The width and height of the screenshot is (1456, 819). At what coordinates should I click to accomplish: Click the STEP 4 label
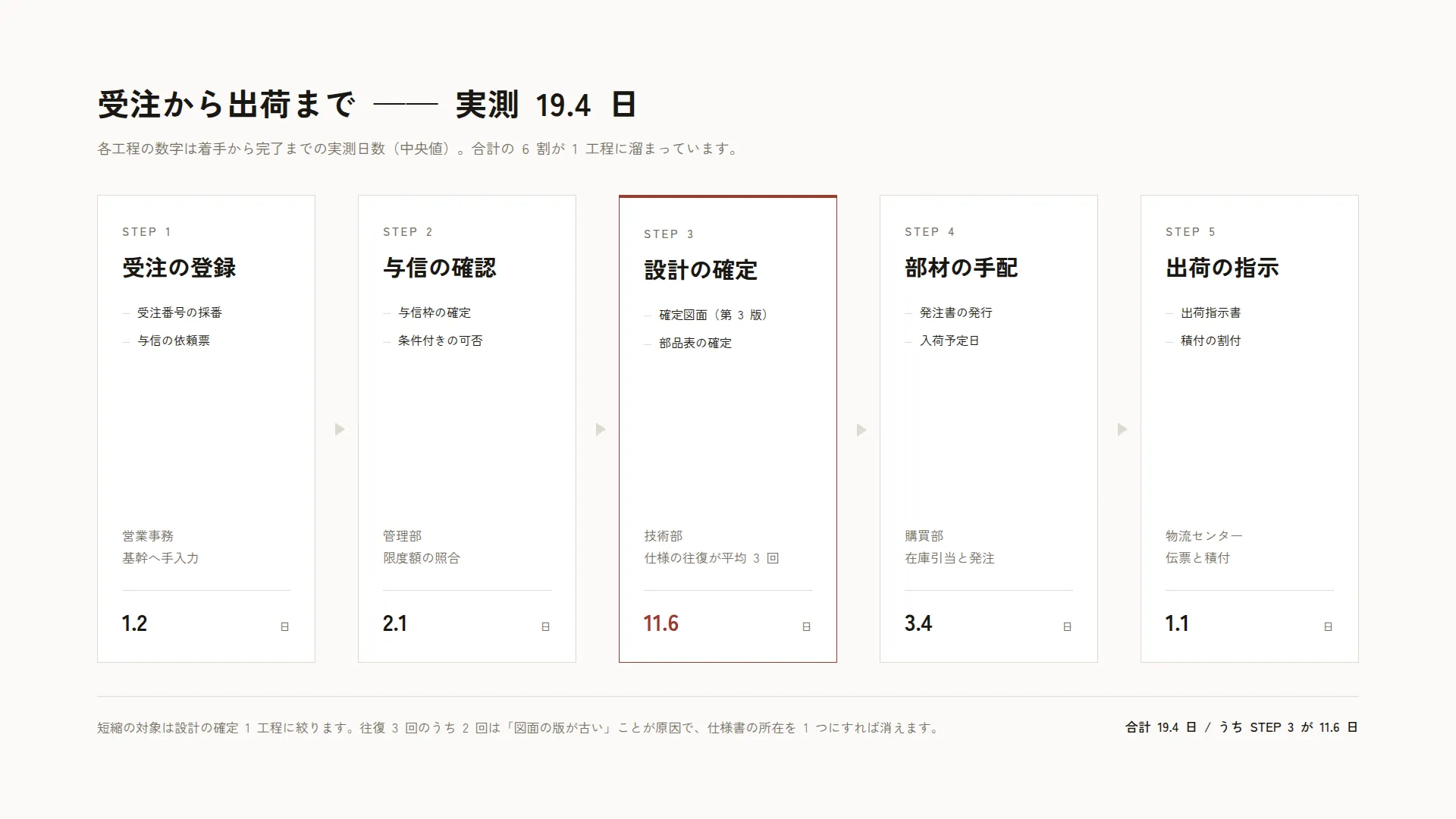(930, 232)
